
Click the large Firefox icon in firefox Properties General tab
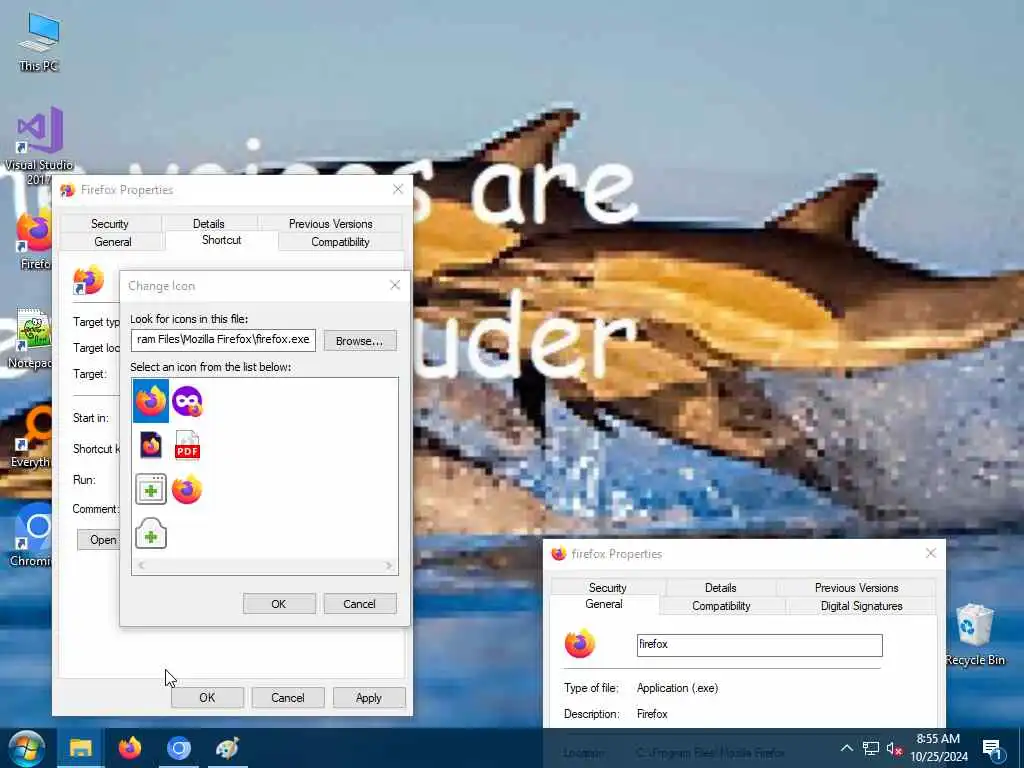tap(579, 644)
